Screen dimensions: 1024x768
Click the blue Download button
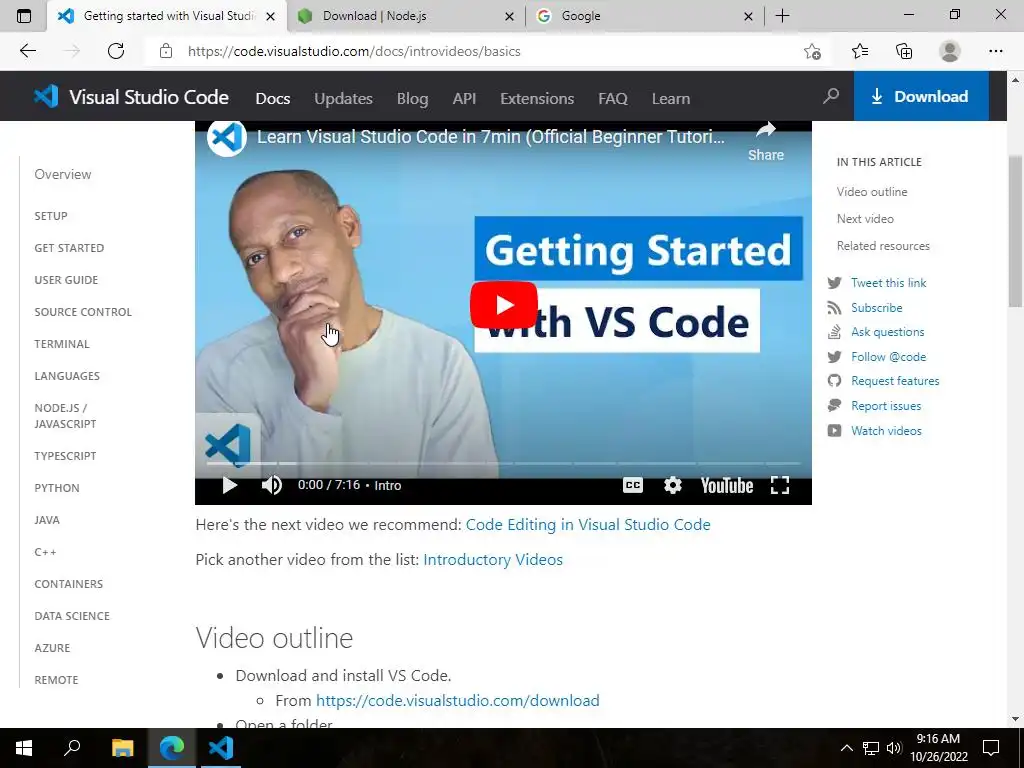click(921, 97)
